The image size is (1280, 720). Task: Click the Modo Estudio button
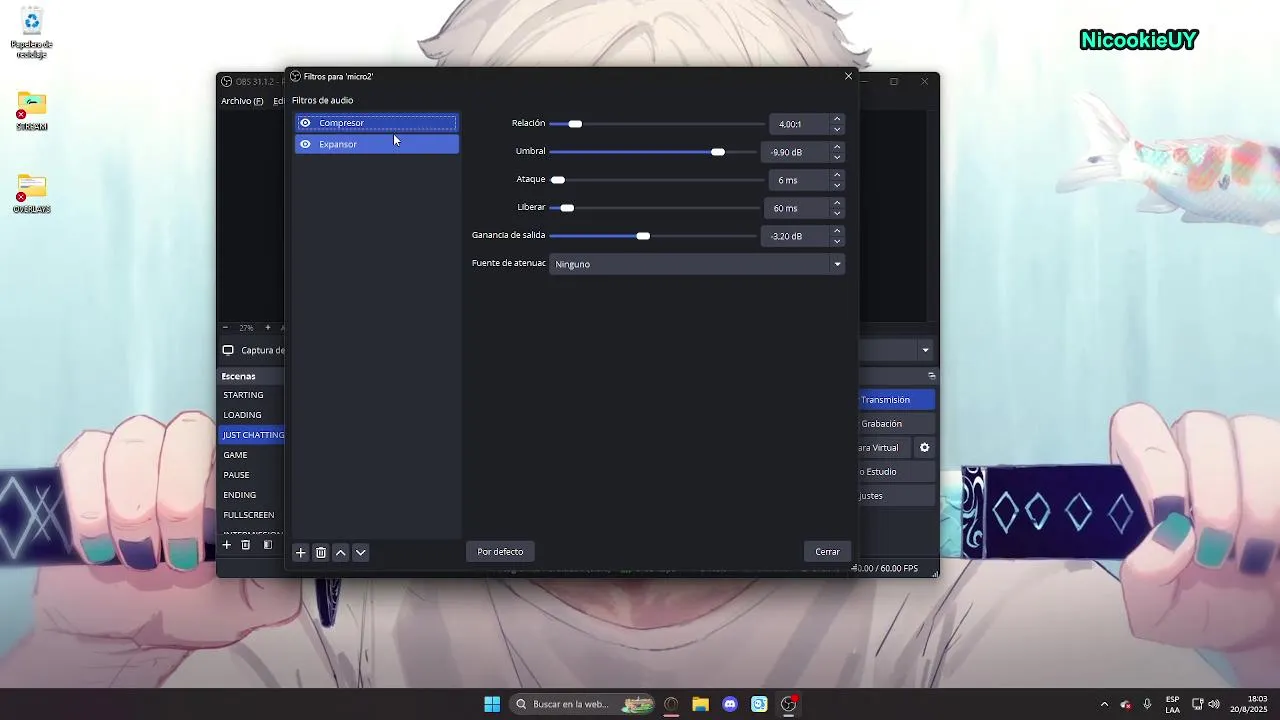(897, 472)
